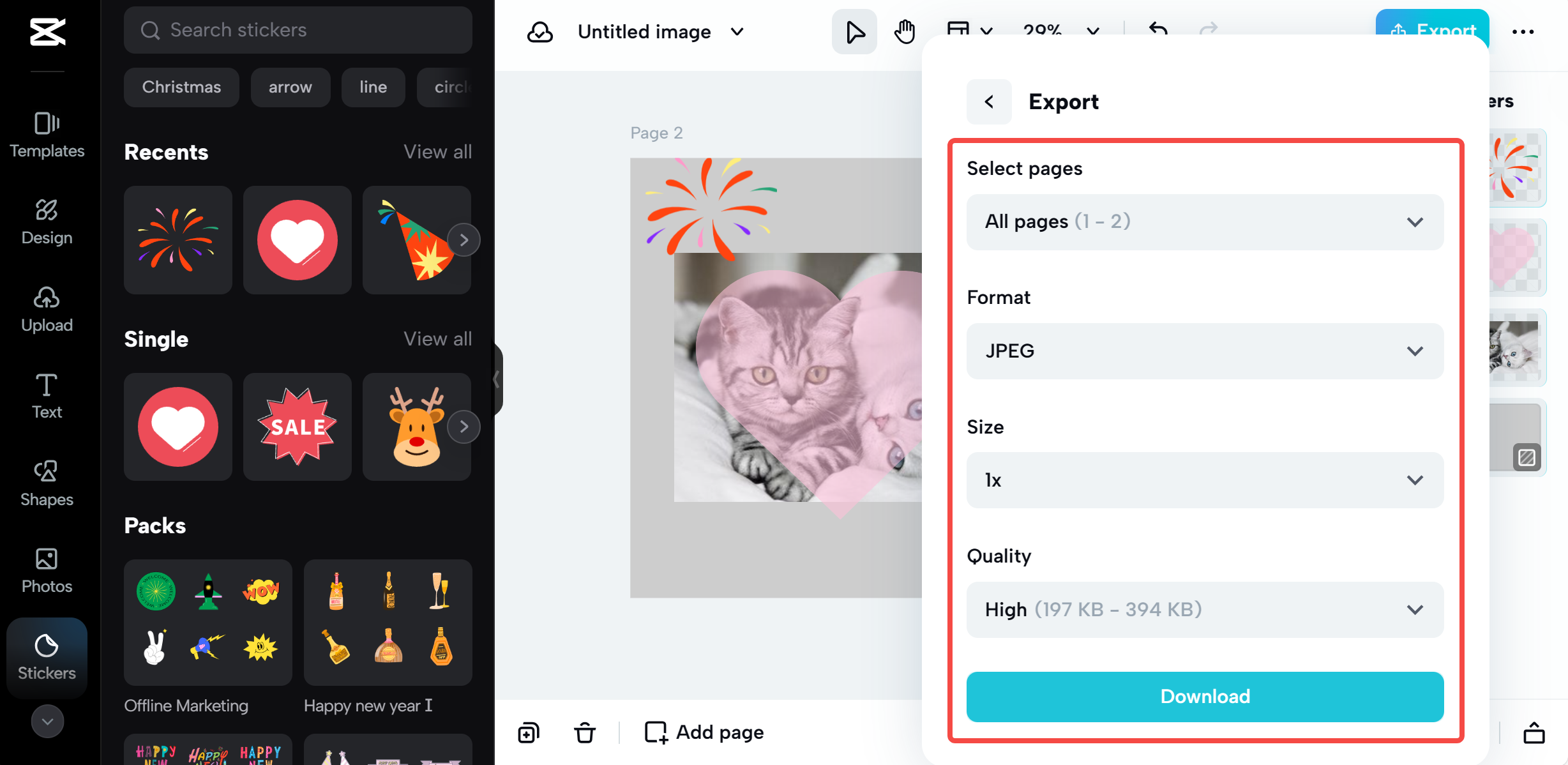Screen dimensions: 1568x765
Task: Open the Templates sidebar tab
Action: (x=47, y=134)
